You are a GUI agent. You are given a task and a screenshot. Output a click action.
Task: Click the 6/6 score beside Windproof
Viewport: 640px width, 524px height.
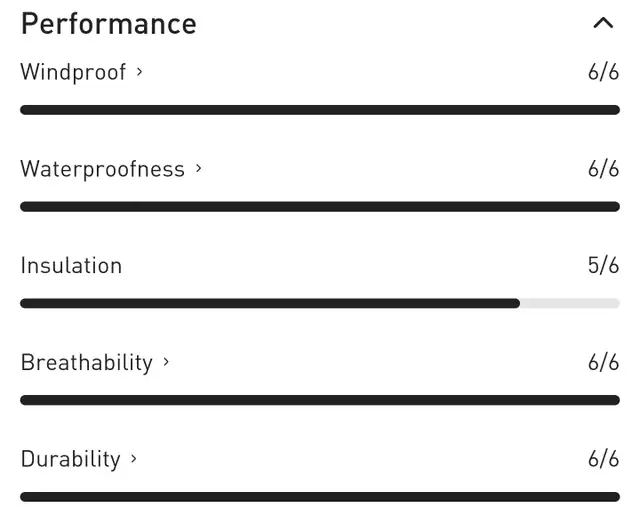603,72
